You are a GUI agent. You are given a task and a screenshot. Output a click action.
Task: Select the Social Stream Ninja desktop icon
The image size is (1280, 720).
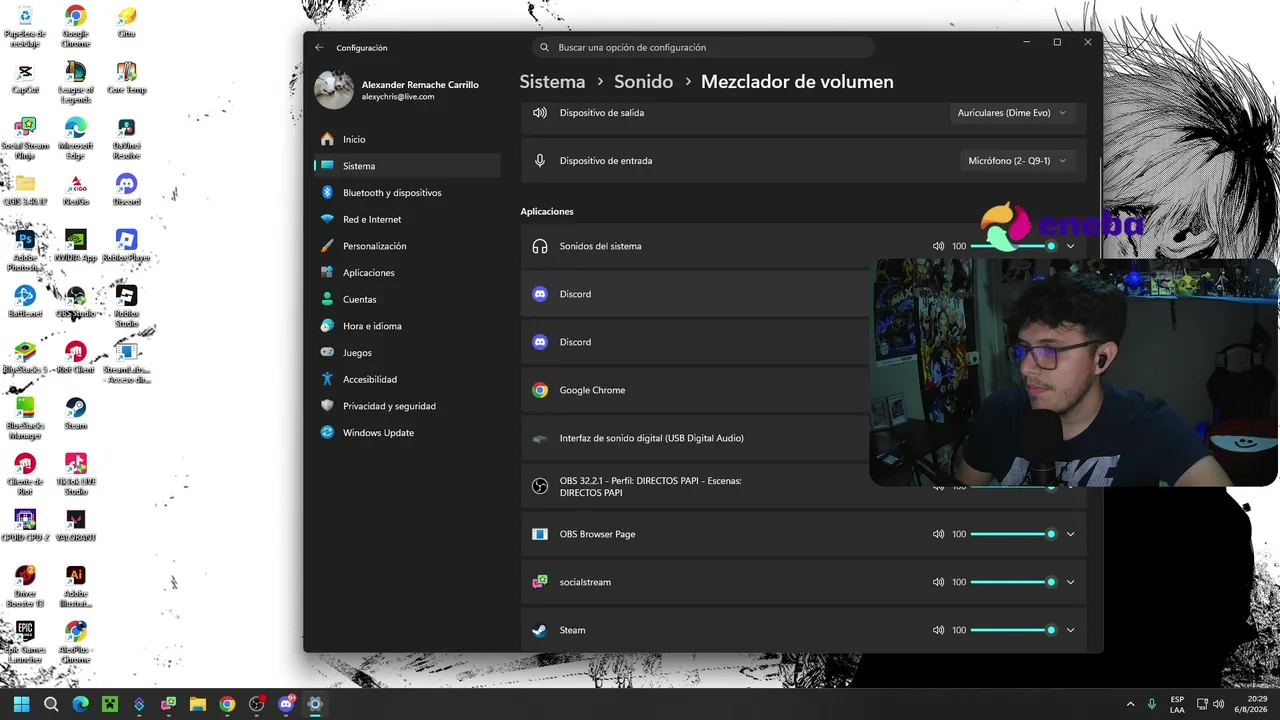point(25,139)
